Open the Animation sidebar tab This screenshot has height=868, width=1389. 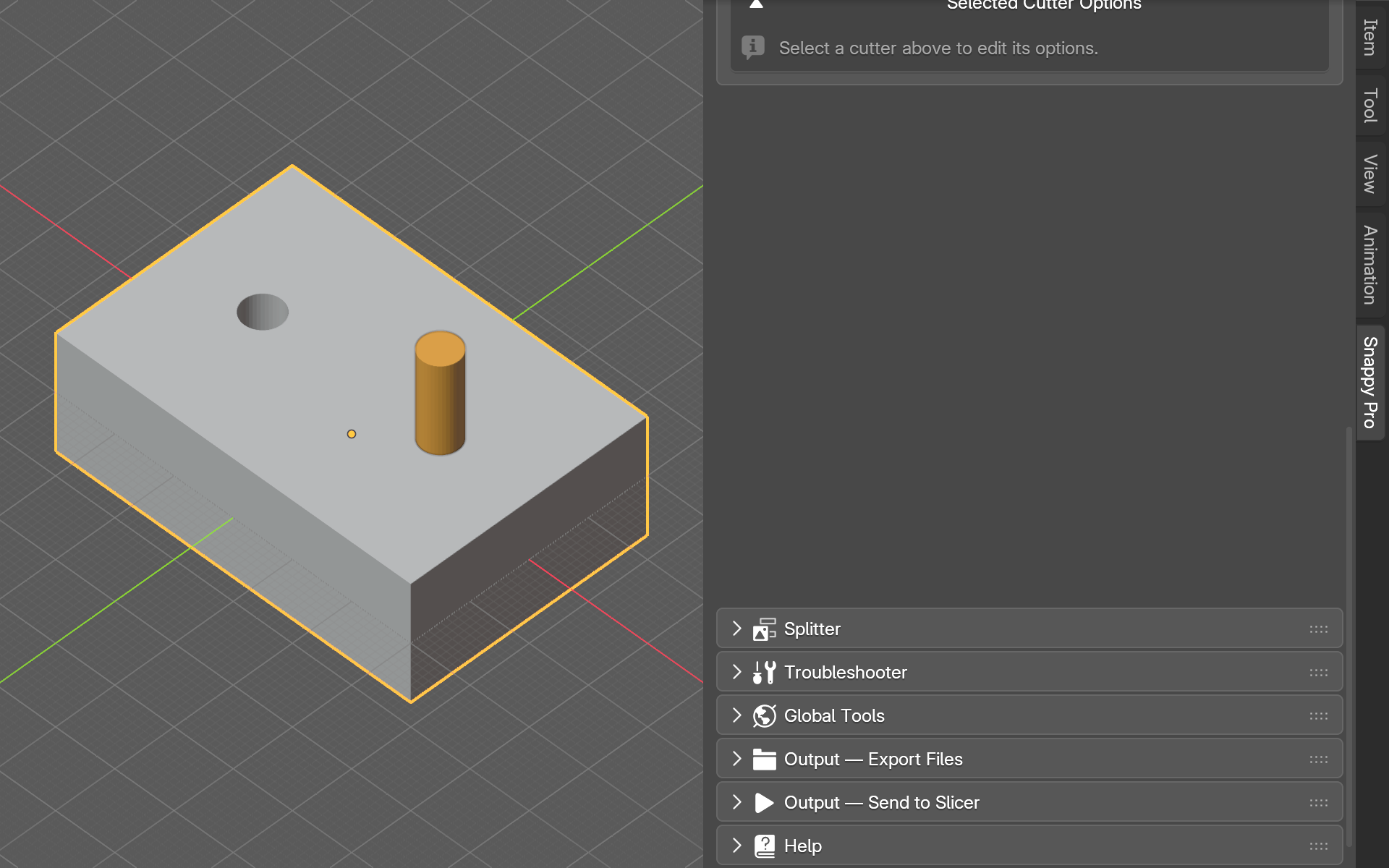(1369, 265)
